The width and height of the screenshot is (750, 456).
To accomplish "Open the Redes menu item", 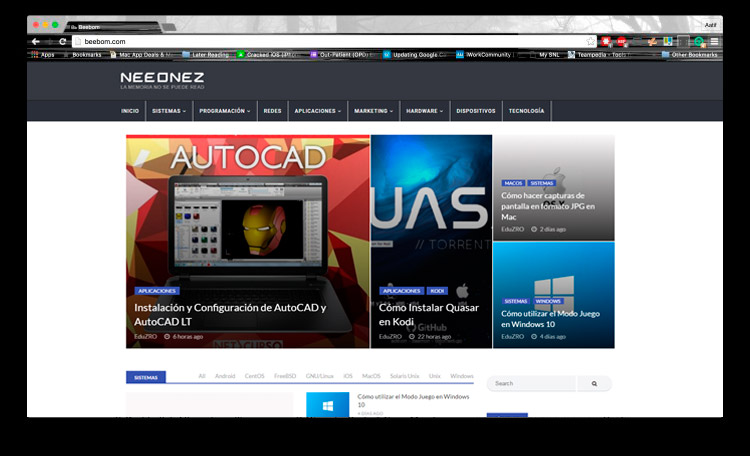I will (272, 111).
